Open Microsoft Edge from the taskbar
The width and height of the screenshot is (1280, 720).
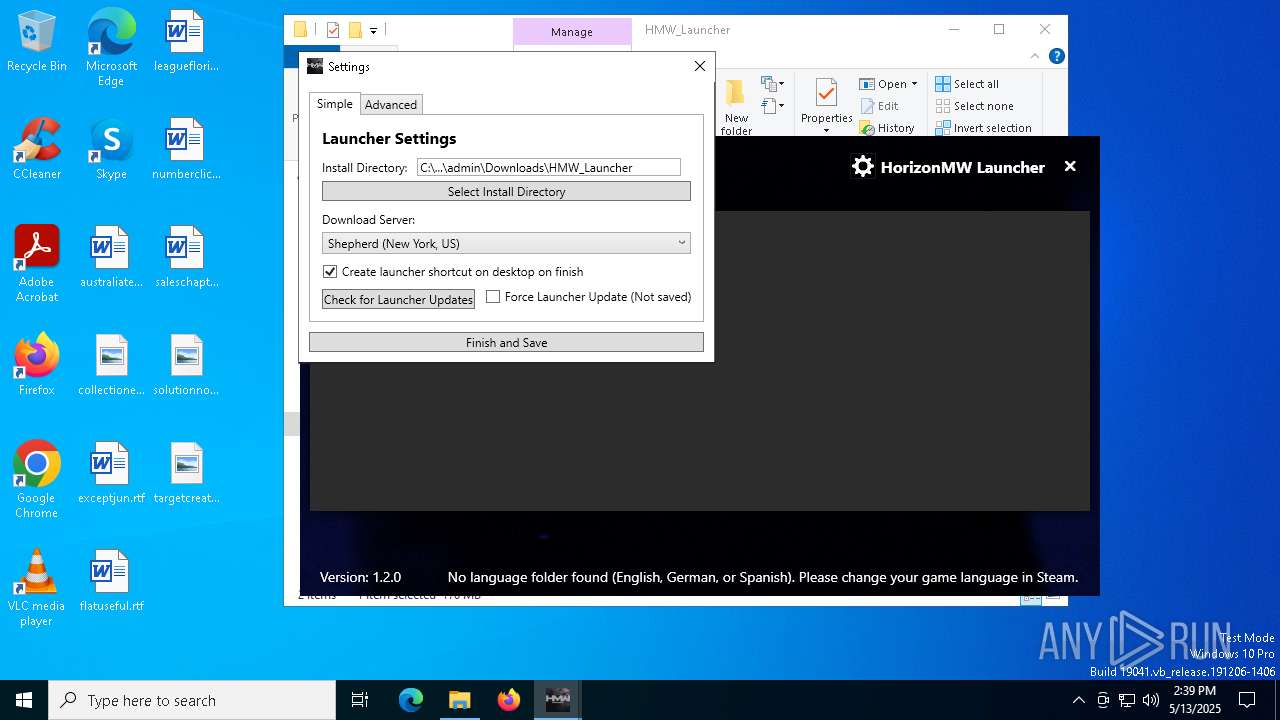(411, 700)
